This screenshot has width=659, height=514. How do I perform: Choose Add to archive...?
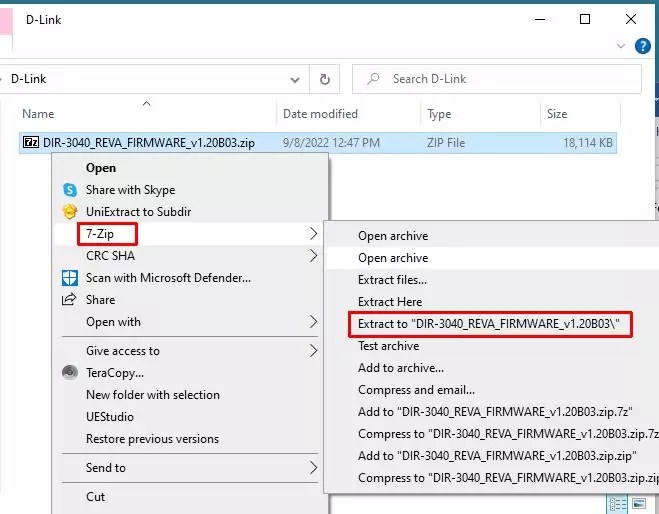(x=401, y=368)
